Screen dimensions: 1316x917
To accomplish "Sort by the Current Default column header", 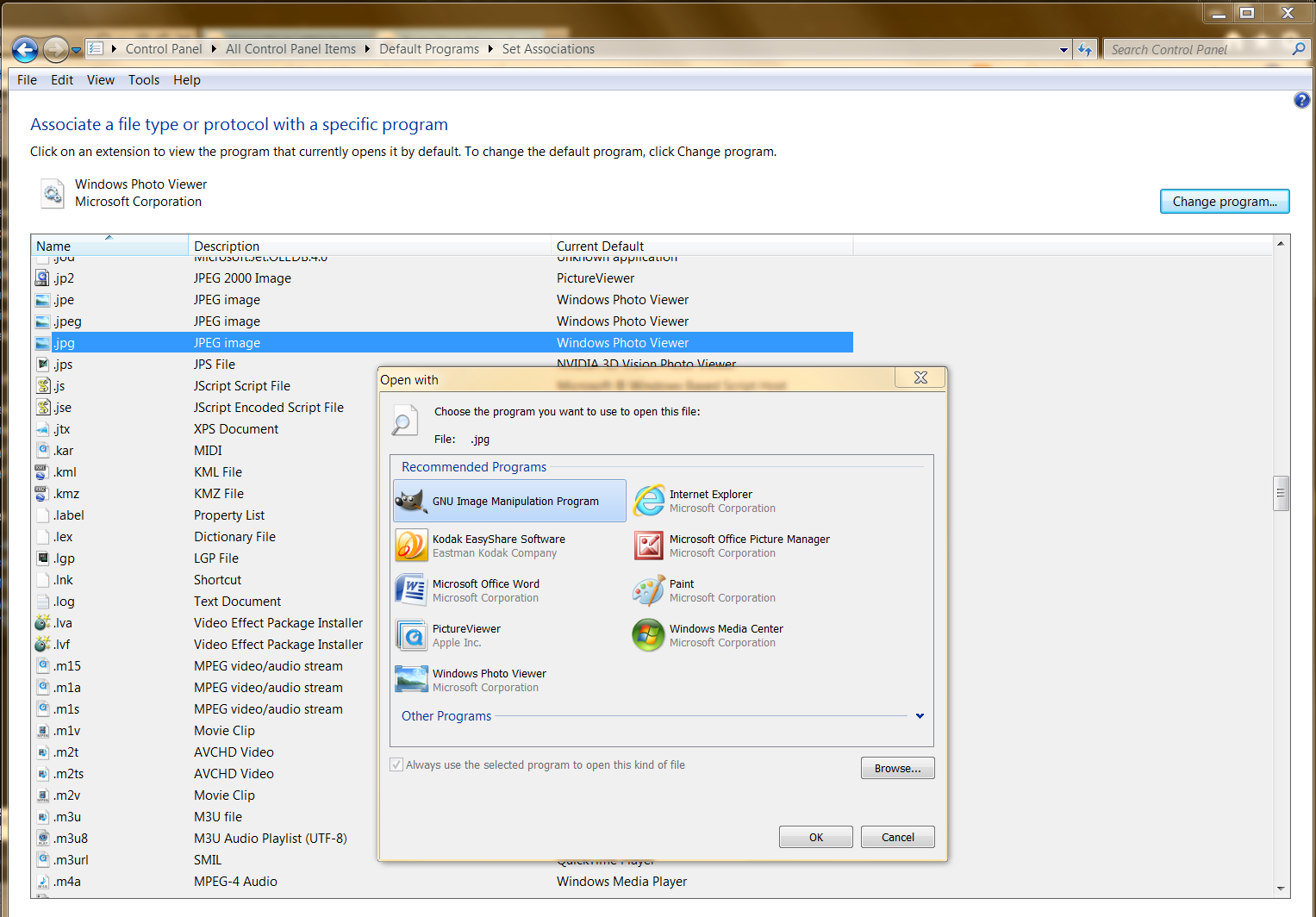I will tap(702, 246).
